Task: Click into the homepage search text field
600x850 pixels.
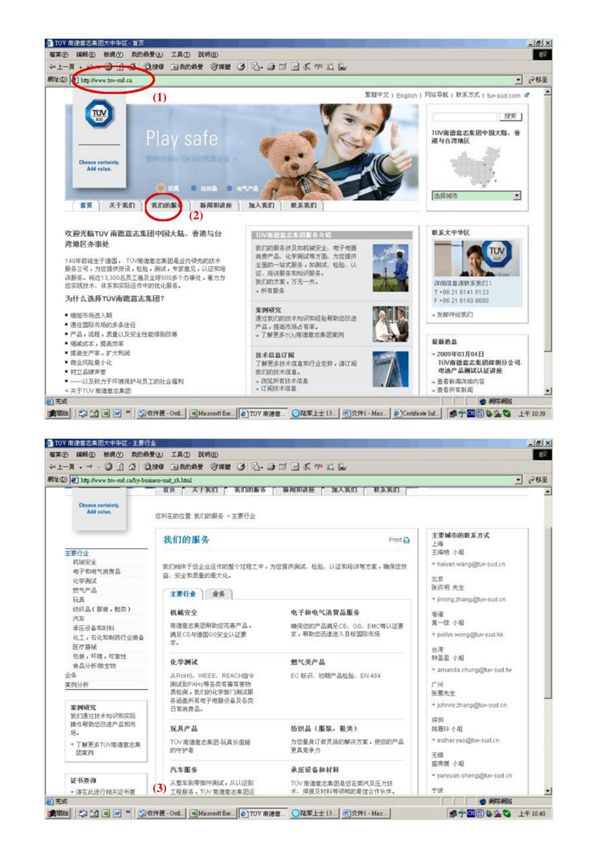Action: coord(463,116)
